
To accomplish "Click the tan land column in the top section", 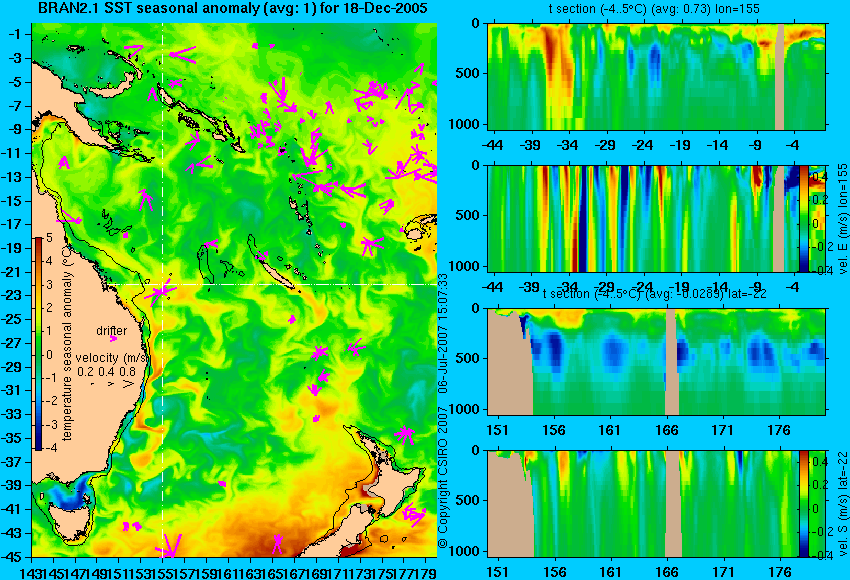I will [x=780, y=76].
